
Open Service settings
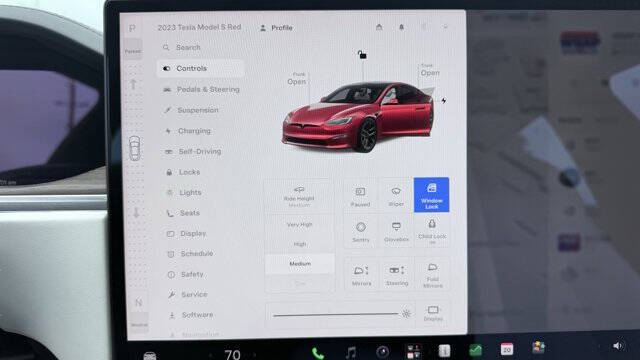pos(187,294)
